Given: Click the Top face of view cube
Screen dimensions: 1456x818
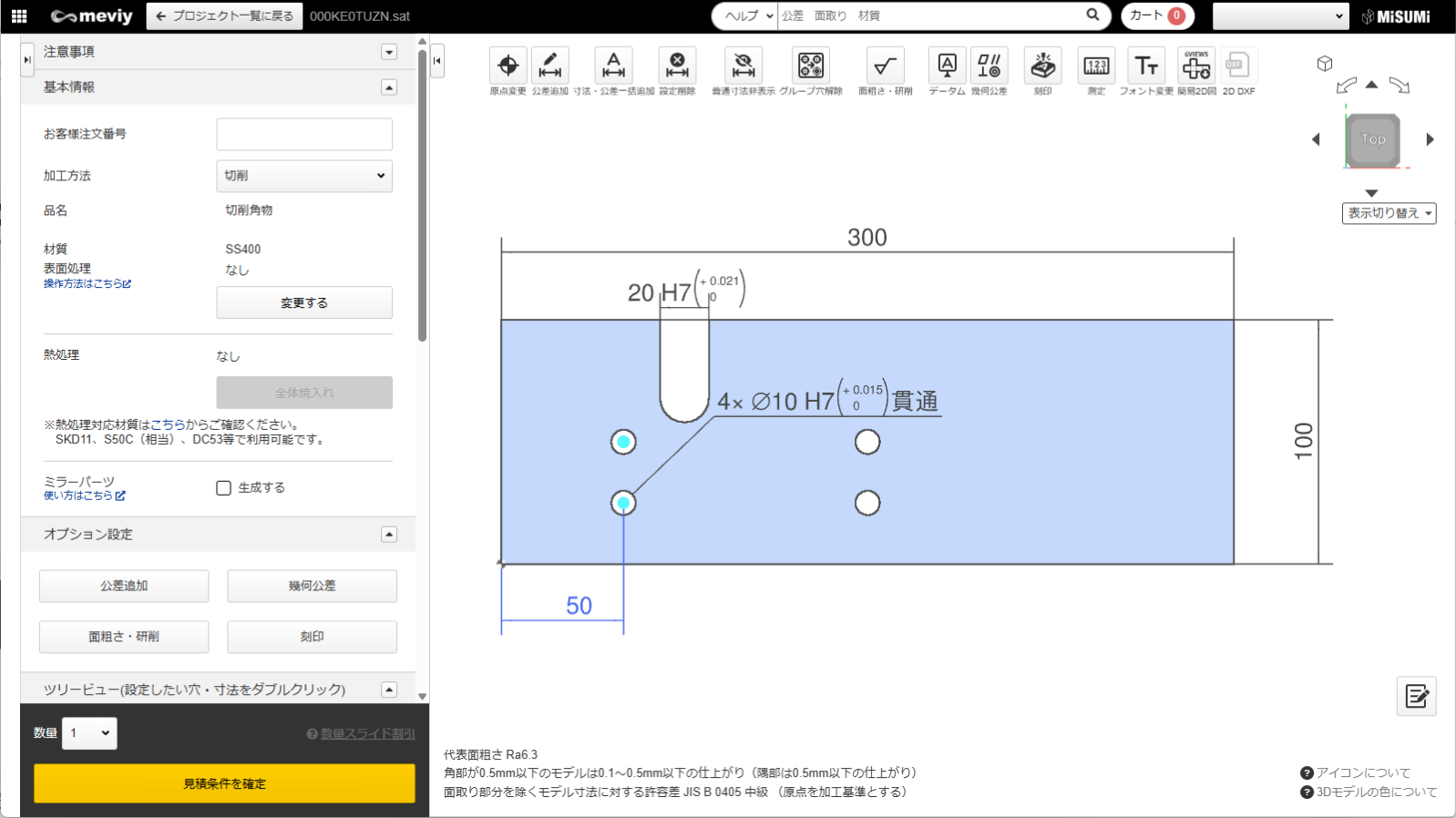Looking at the screenshot, I should coord(1373,139).
